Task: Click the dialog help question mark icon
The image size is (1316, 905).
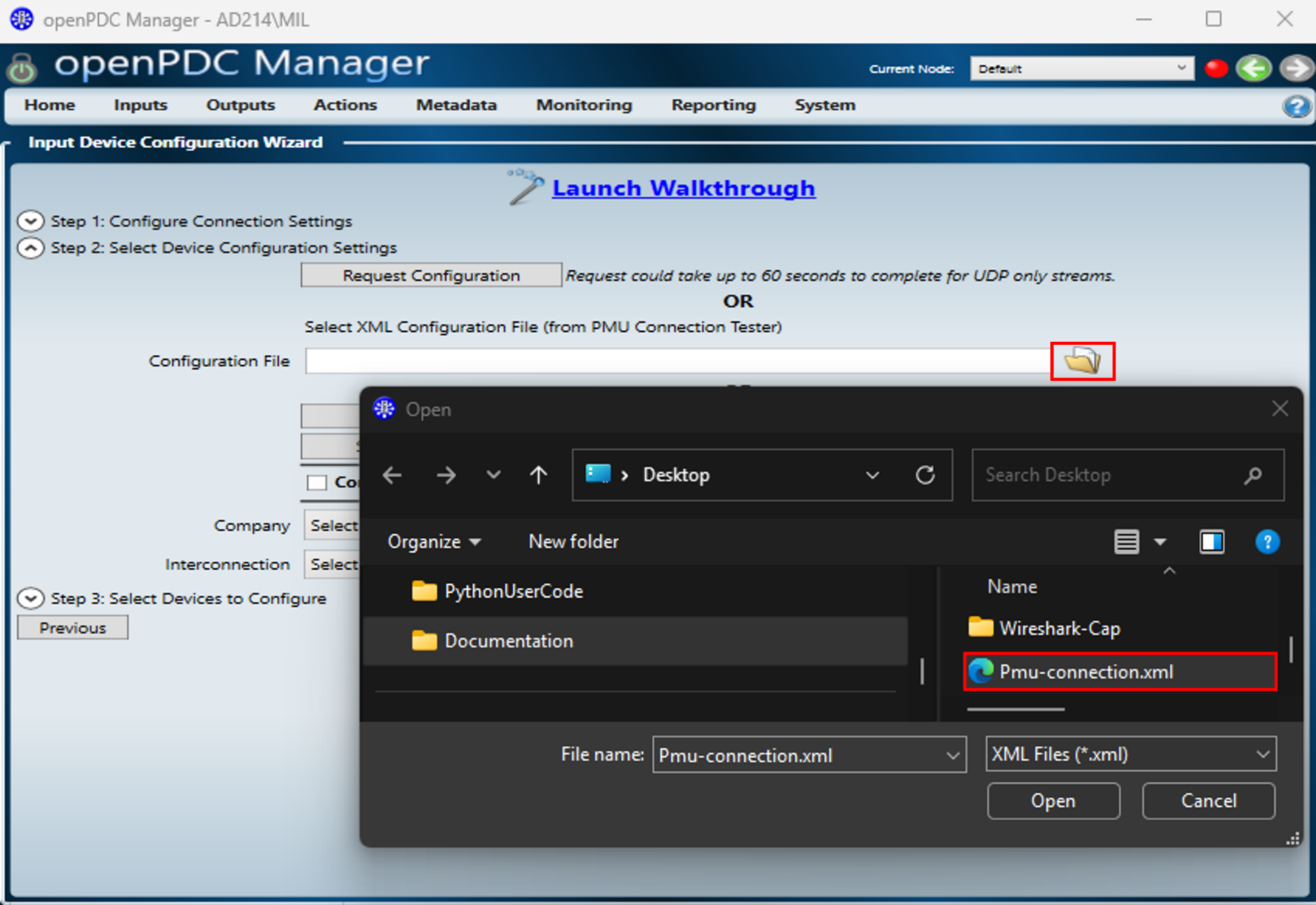Action: click(1267, 541)
